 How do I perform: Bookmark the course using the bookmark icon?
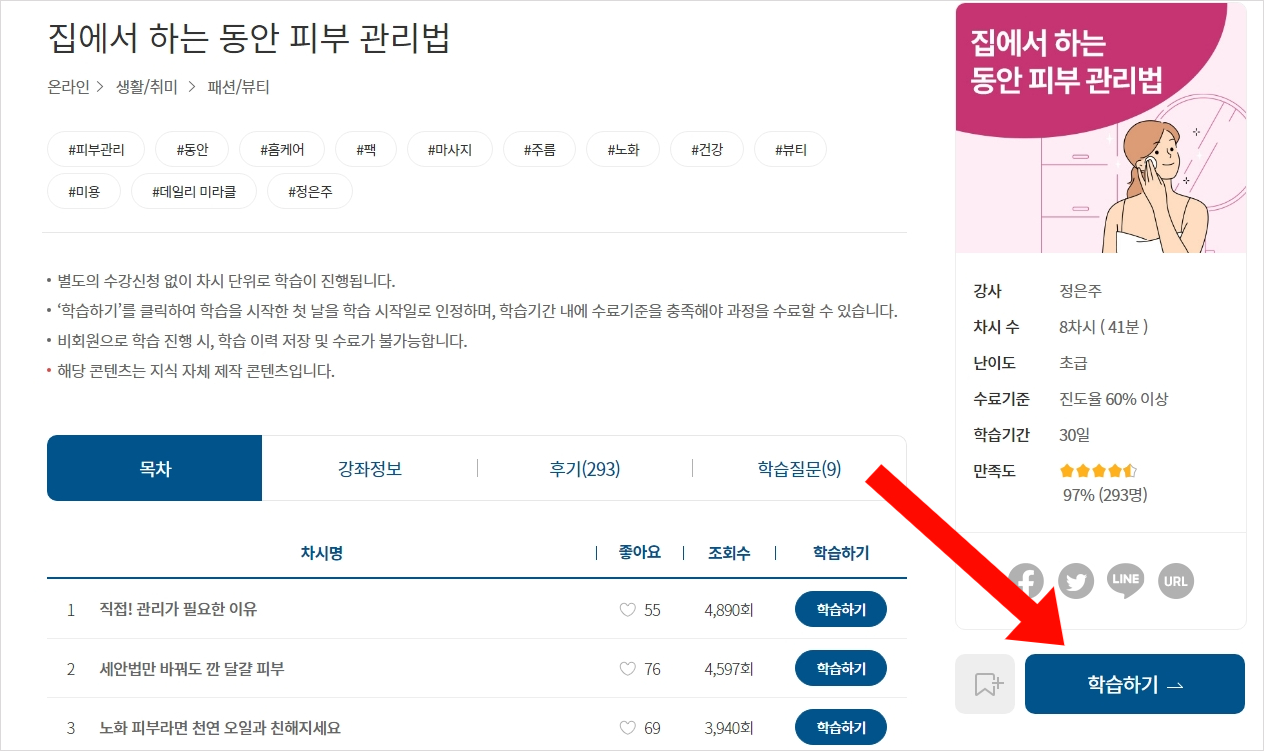pos(985,683)
